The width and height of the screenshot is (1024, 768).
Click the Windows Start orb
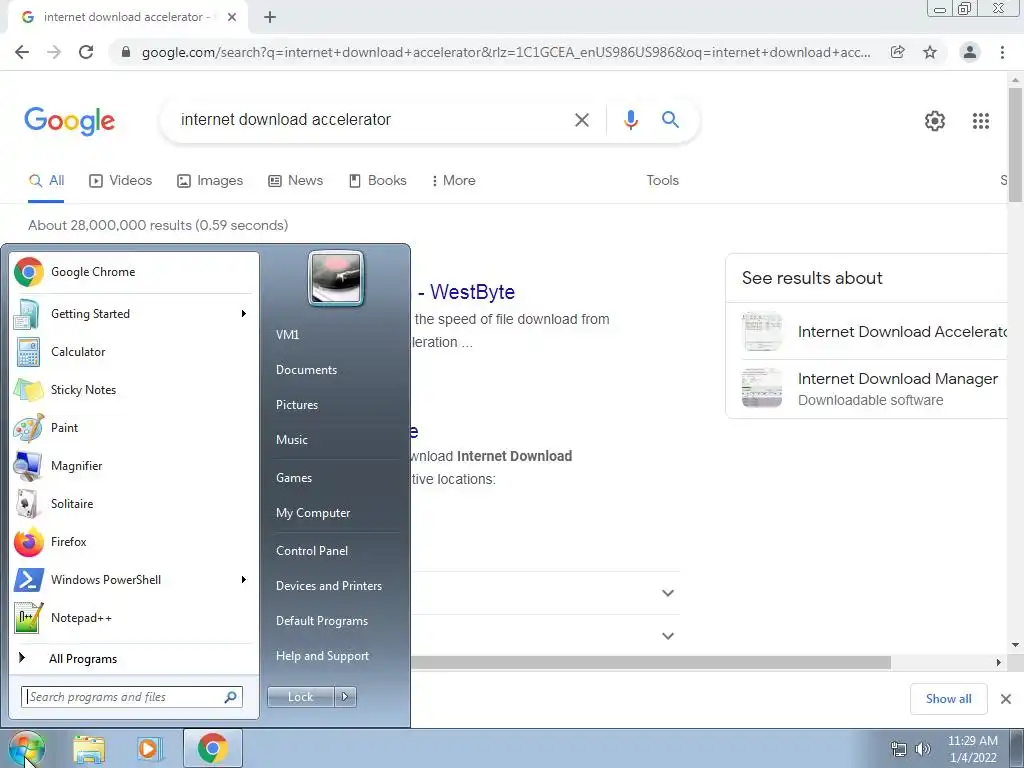click(x=26, y=748)
